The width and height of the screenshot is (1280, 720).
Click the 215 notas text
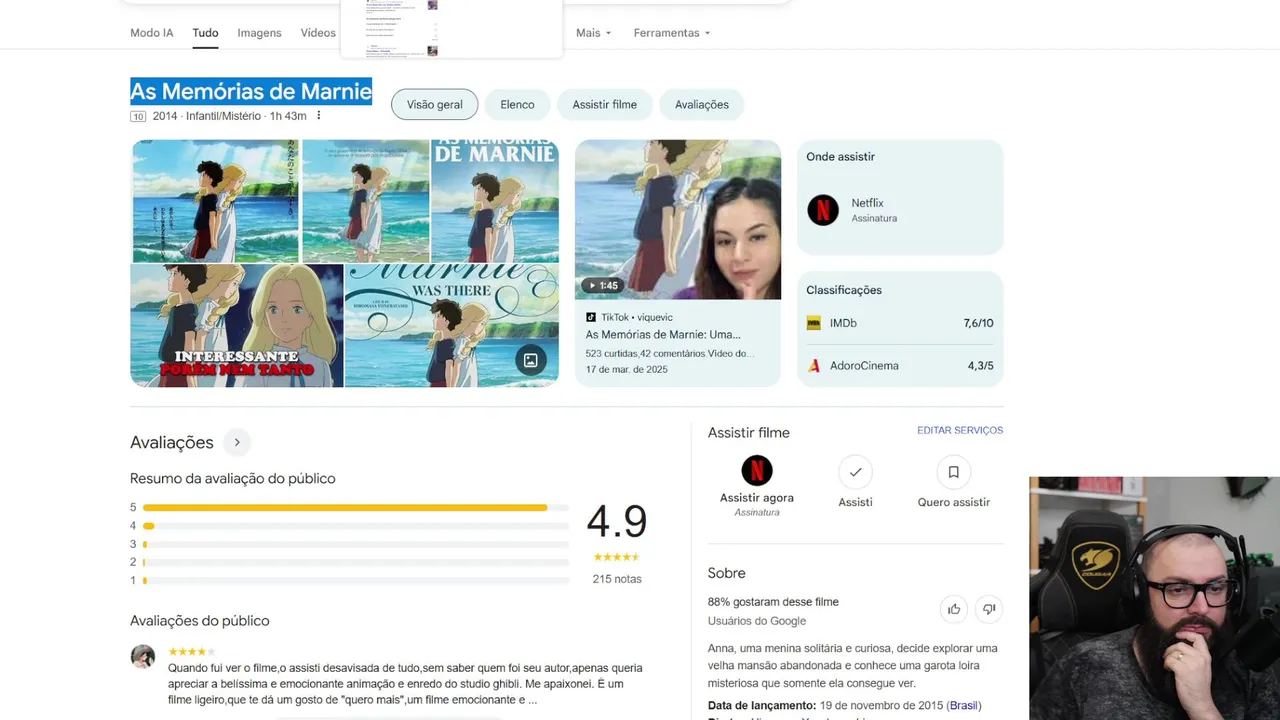617,579
